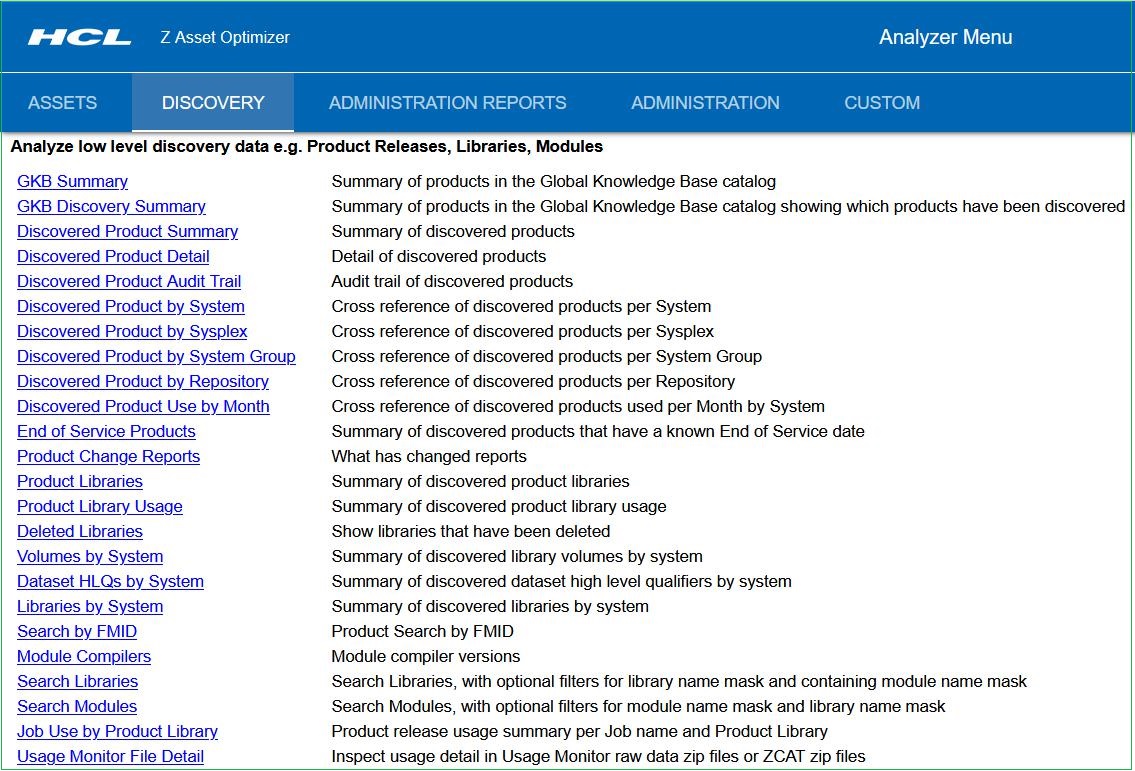Click description 'Product Search by FMID'

click(x=423, y=631)
